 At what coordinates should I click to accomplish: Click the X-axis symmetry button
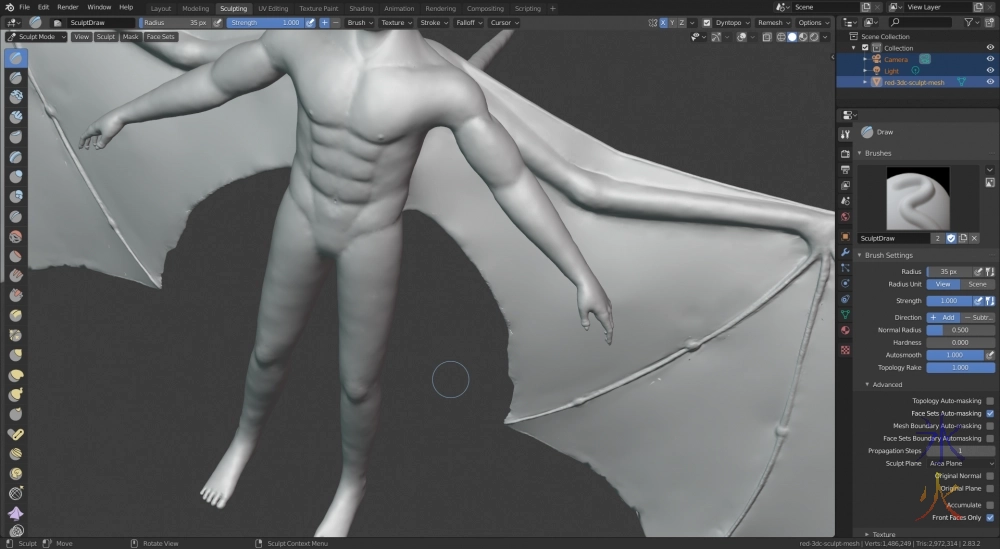pos(663,22)
